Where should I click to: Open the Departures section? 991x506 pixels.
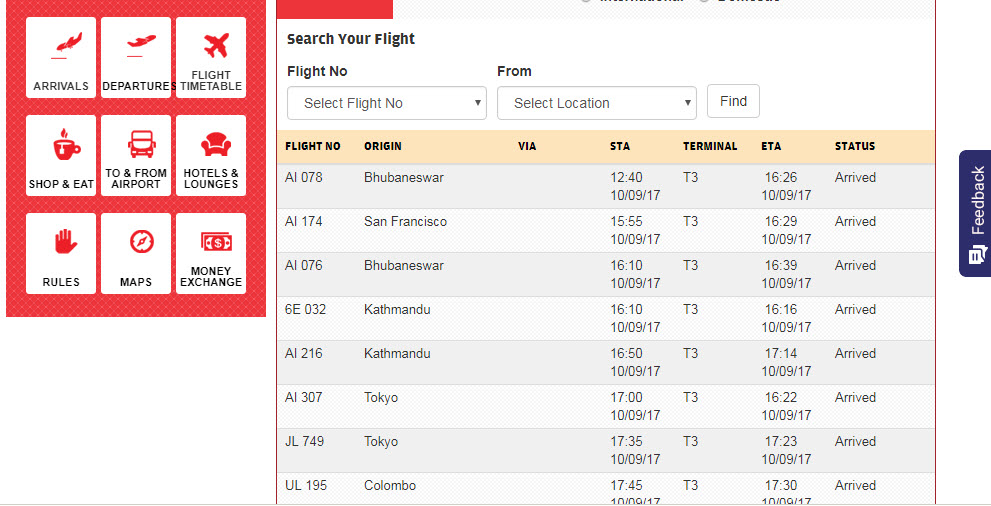(x=136, y=58)
